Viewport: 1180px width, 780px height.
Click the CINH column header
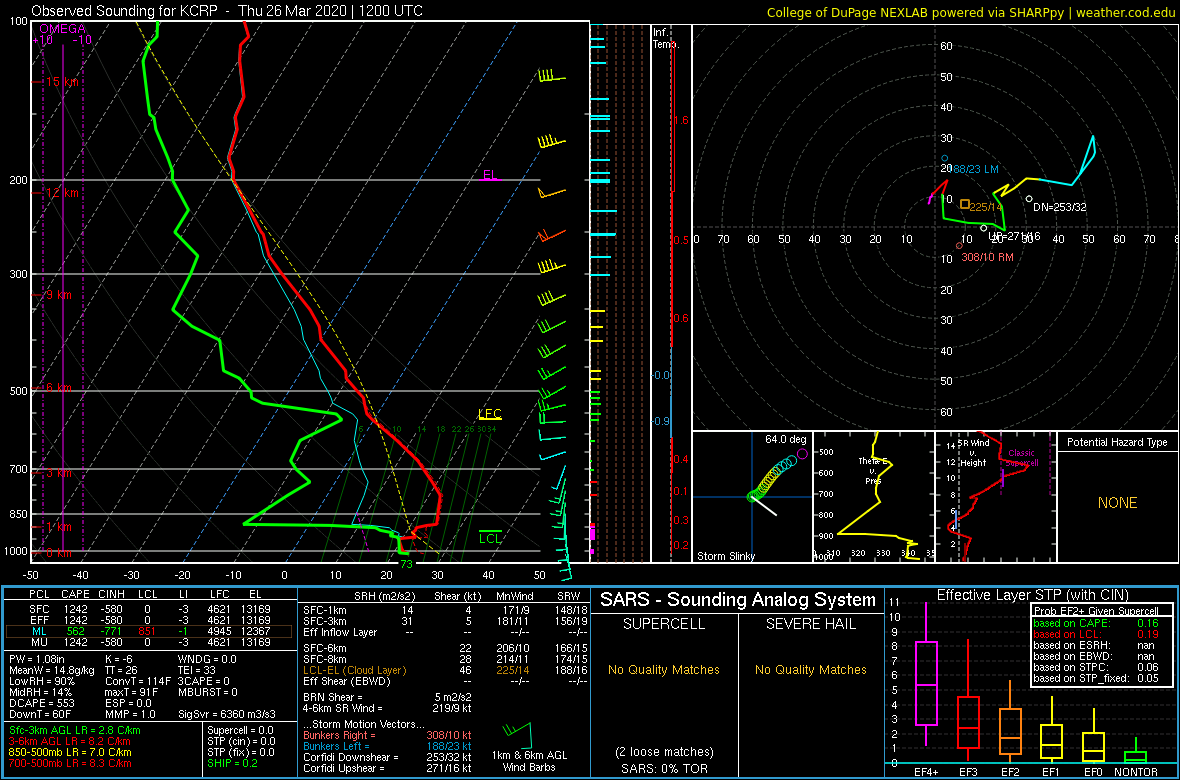(112, 596)
